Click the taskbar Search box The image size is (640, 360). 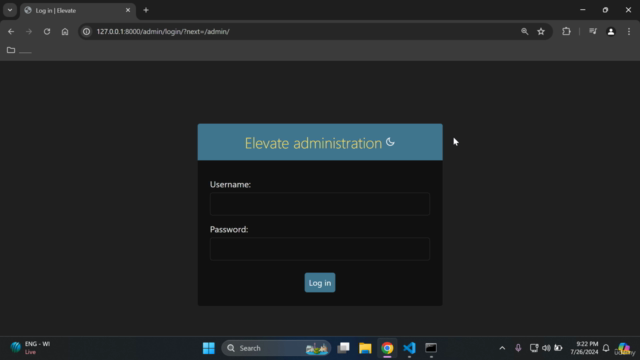(276, 348)
